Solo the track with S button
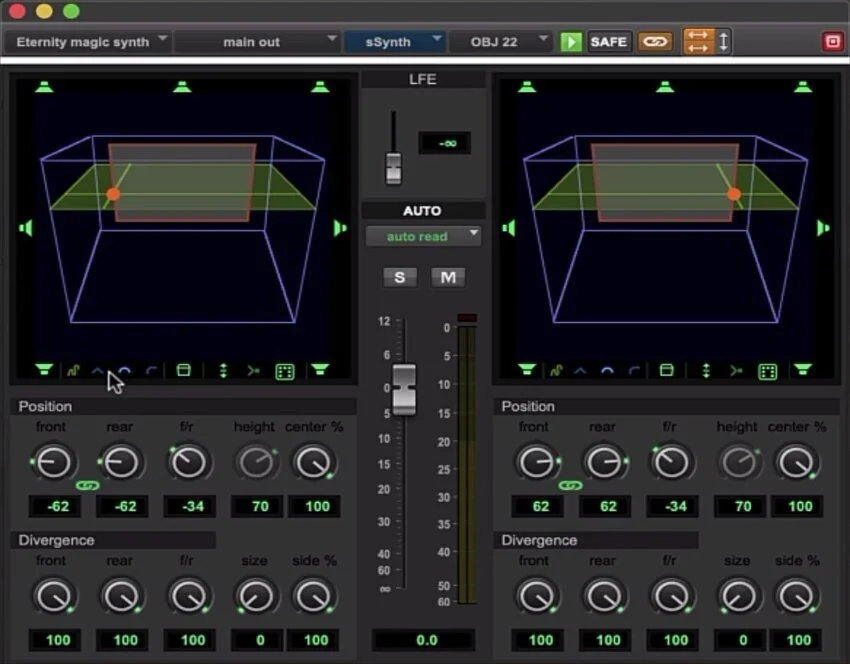The image size is (850, 664). point(400,277)
